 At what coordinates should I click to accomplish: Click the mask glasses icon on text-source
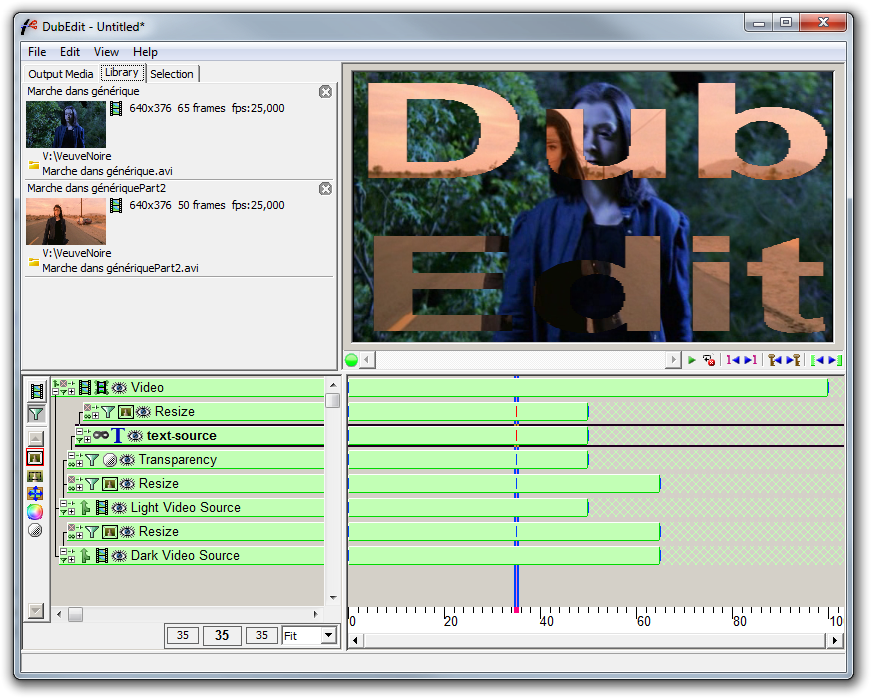[x=101, y=435]
